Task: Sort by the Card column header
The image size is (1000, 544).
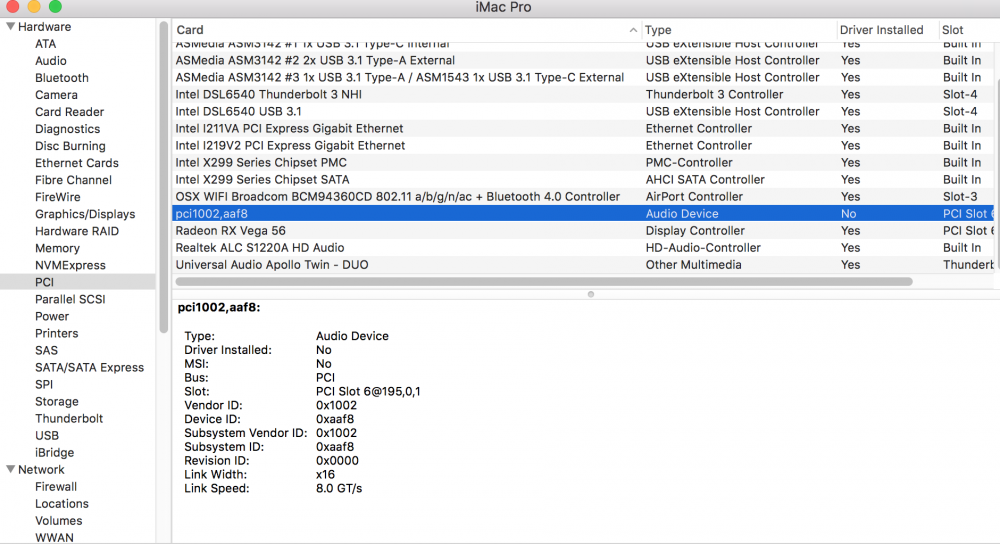Action: tap(190, 30)
